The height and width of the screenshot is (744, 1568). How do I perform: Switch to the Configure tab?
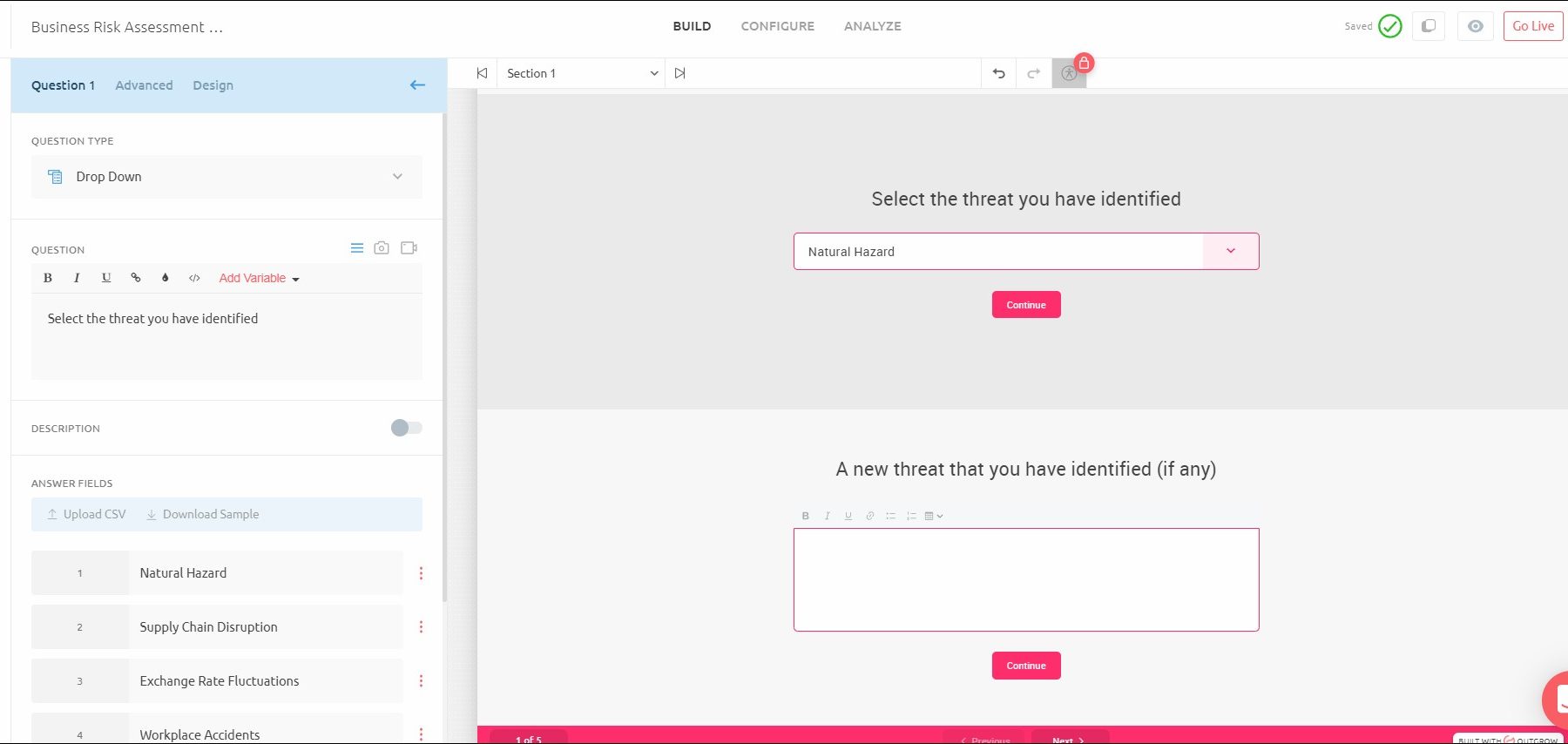pos(777,26)
